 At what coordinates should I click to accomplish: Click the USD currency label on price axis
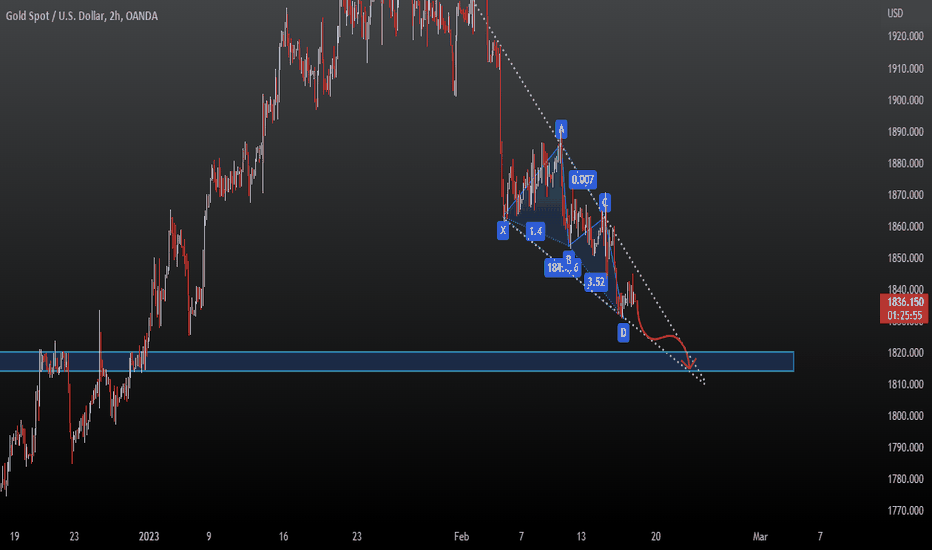tap(895, 13)
